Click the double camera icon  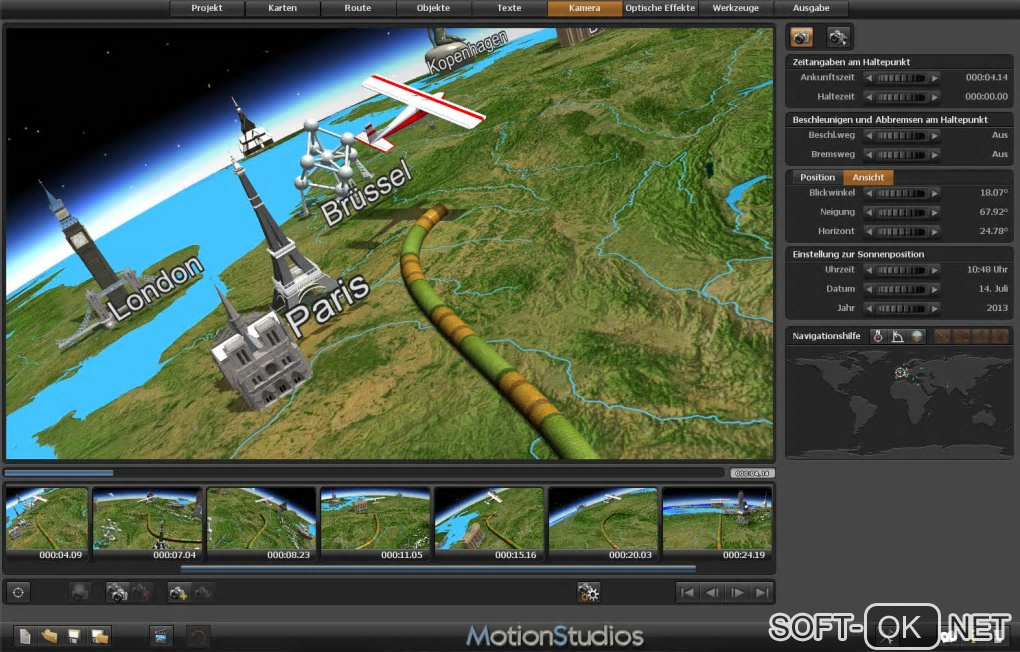[117, 593]
